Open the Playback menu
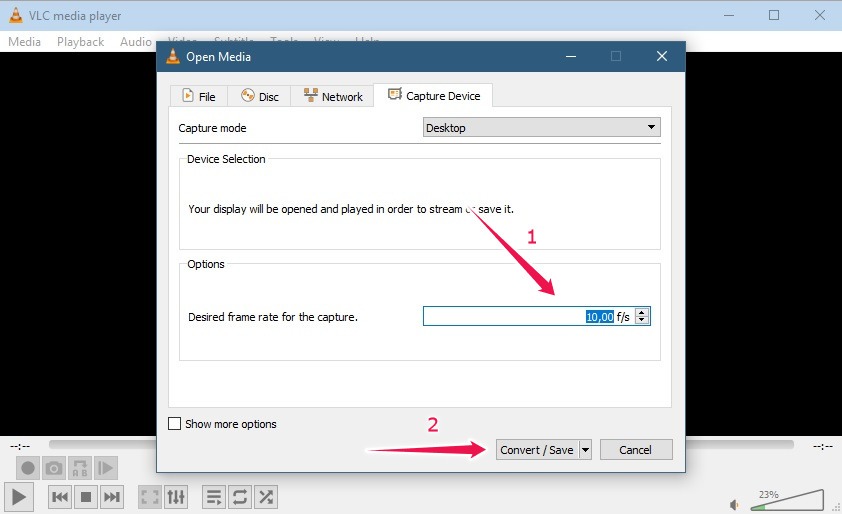This screenshot has height=514, width=842. 80,41
